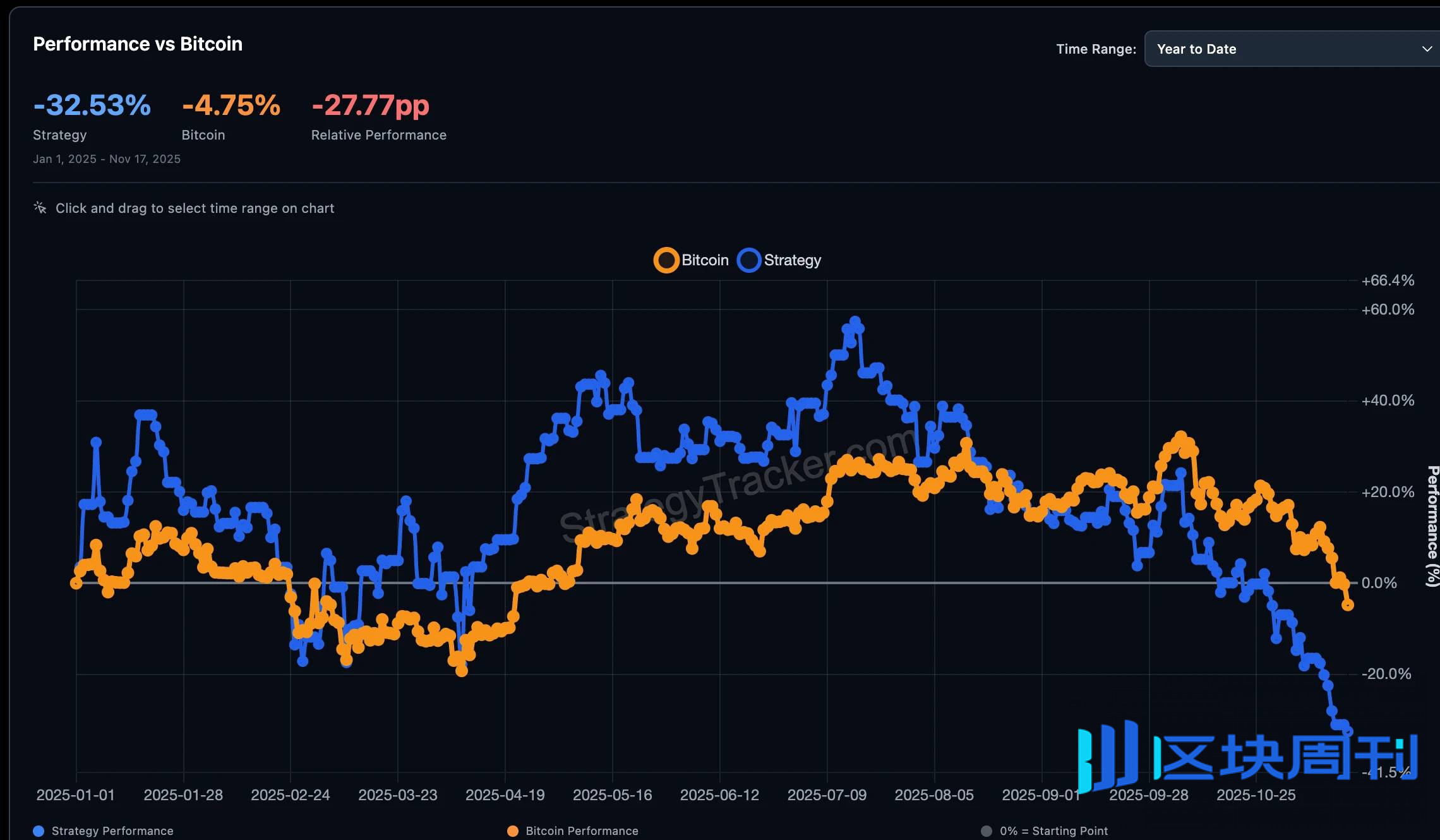Click the cursor icon beside the drag instruction
The image size is (1440, 840).
[x=39, y=207]
